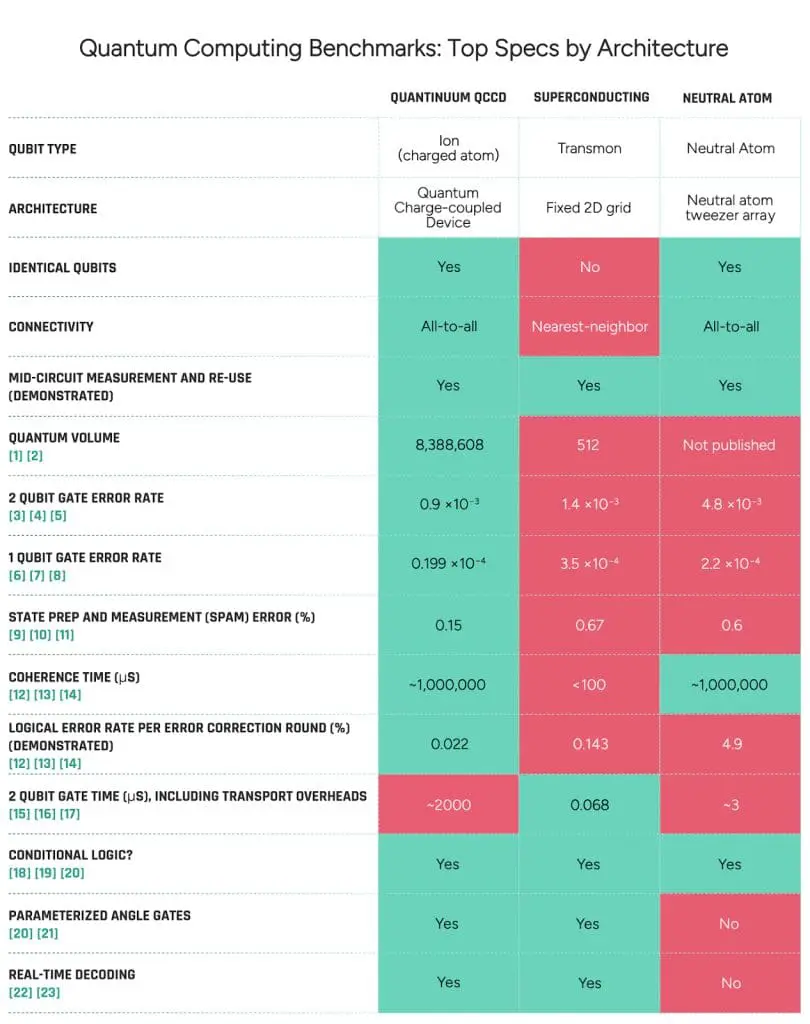This screenshot has width=810, height=1024.
Task: Open reference [5] under 2 Qubit Gate Error Rate
Action: (58, 516)
